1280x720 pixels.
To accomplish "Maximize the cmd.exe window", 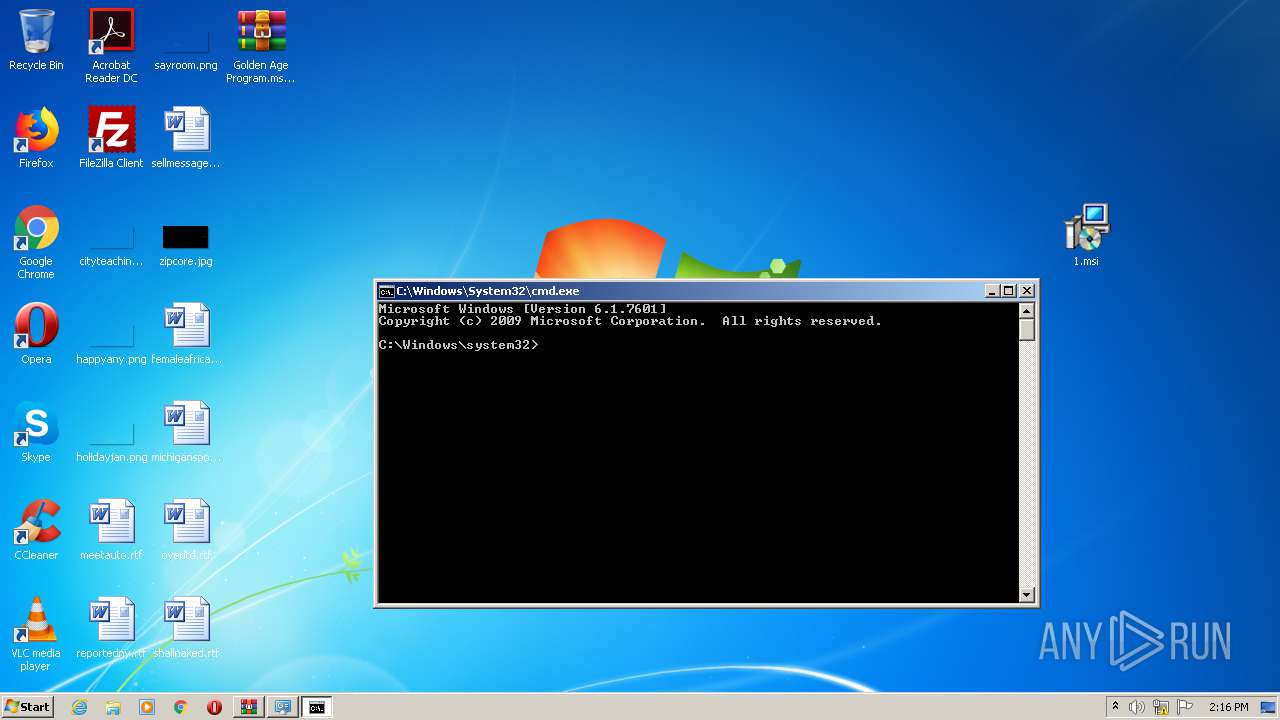I will (x=1009, y=291).
